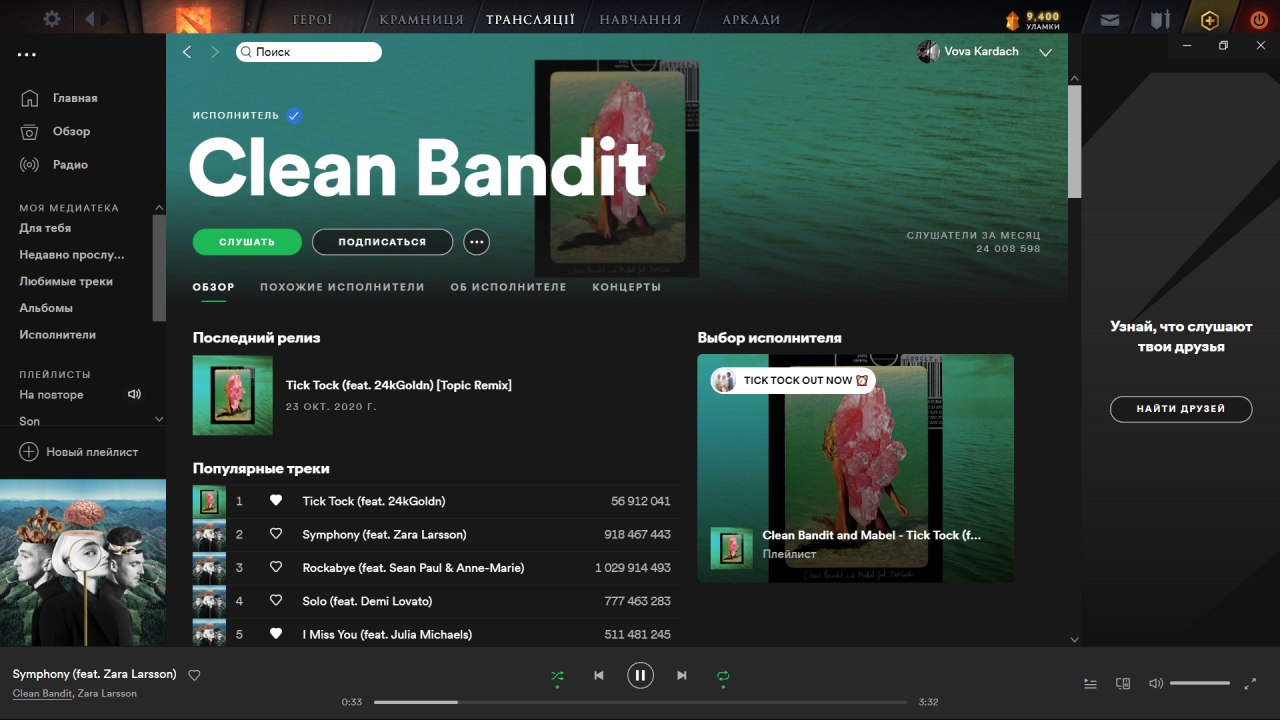Enter fullscreen mode icon
The image size is (1280, 720).
[1250, 684]
